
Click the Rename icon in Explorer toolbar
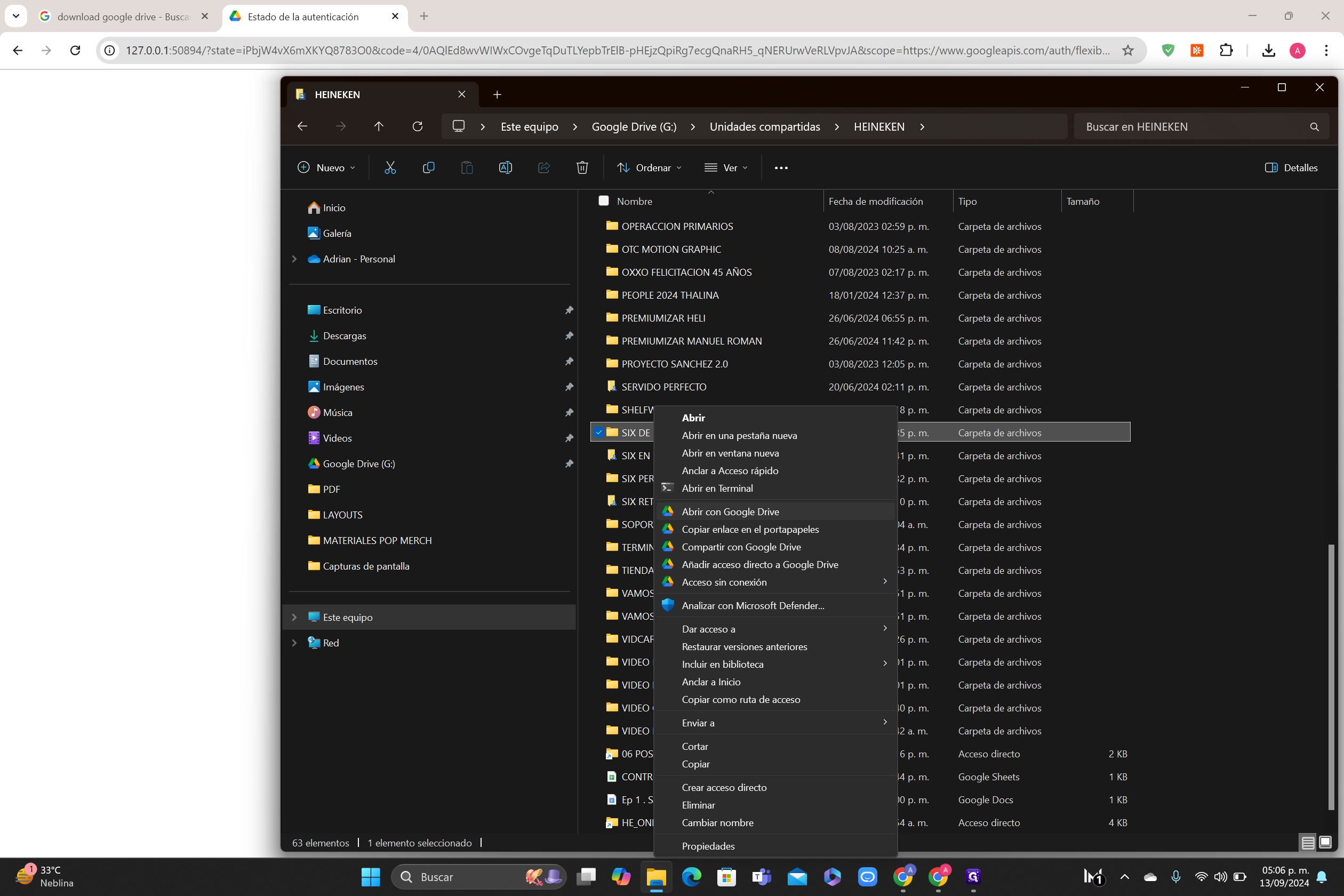(x=505, y=167)
